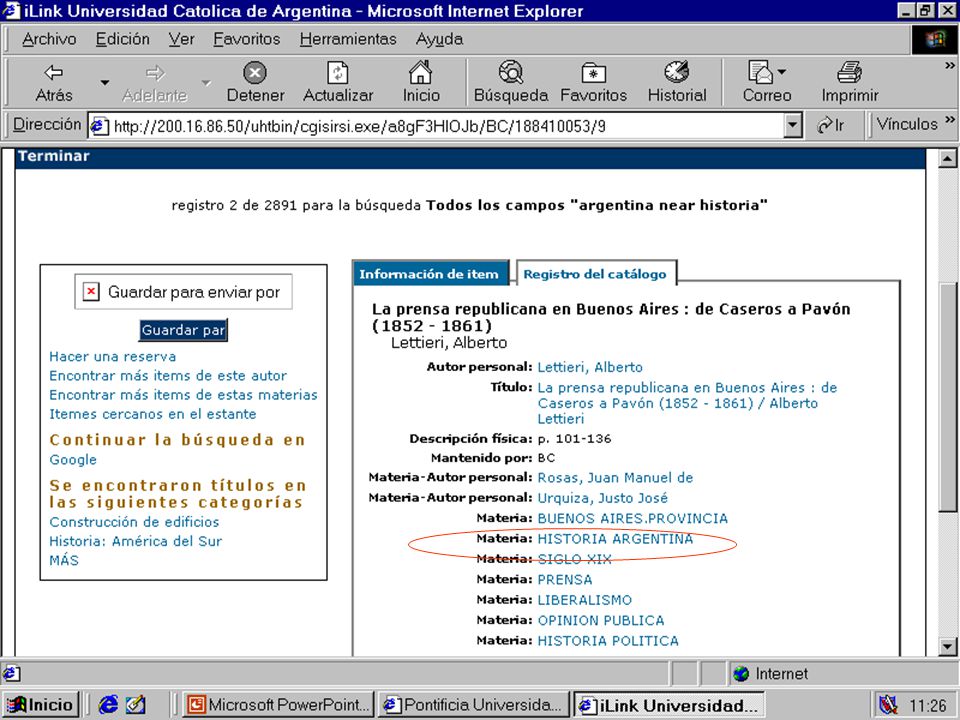Open PRENSA subject link
960x720 pixels.
tap(565, 579)
